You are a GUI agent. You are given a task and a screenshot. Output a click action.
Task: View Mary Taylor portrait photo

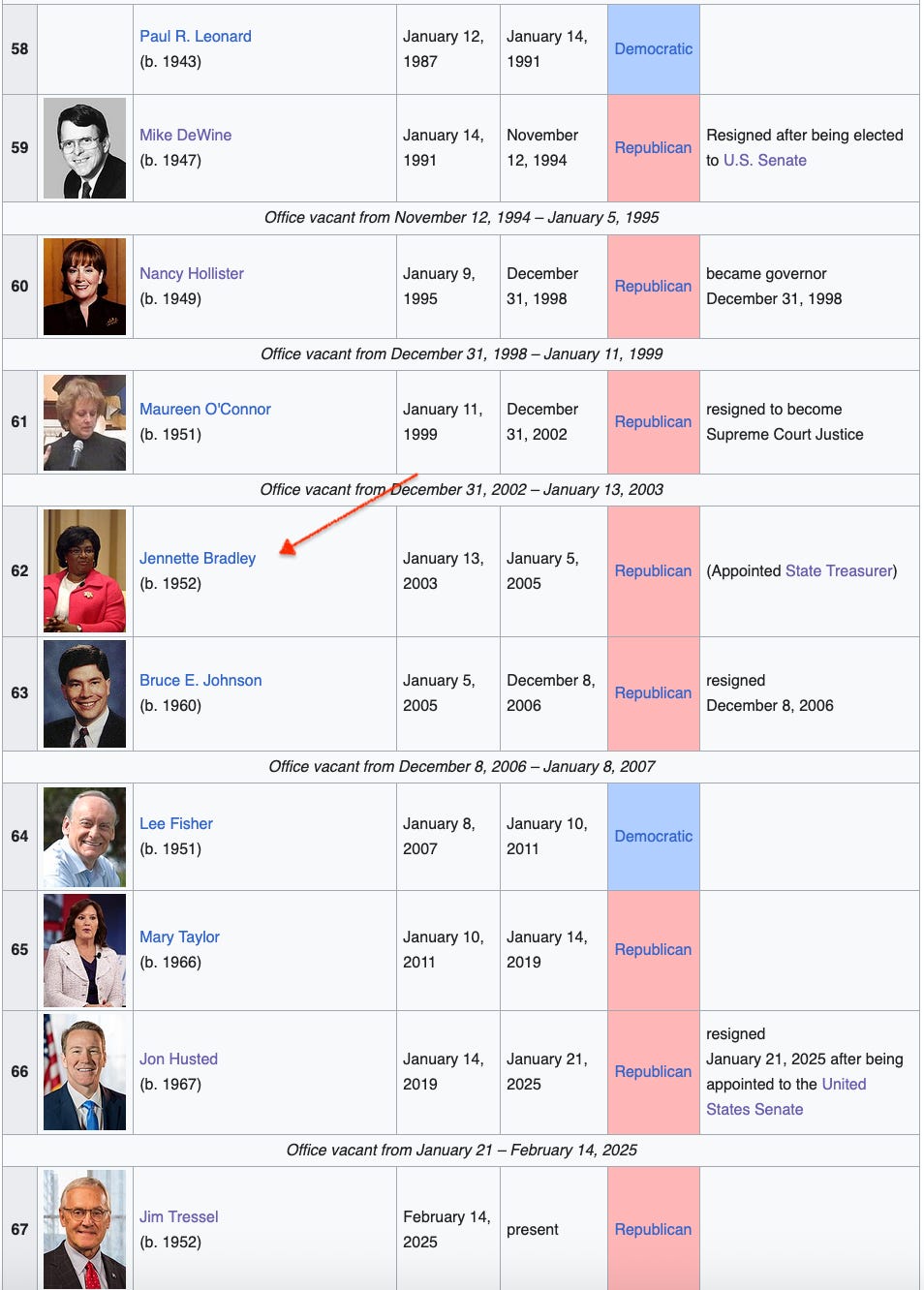pos(84,950)
